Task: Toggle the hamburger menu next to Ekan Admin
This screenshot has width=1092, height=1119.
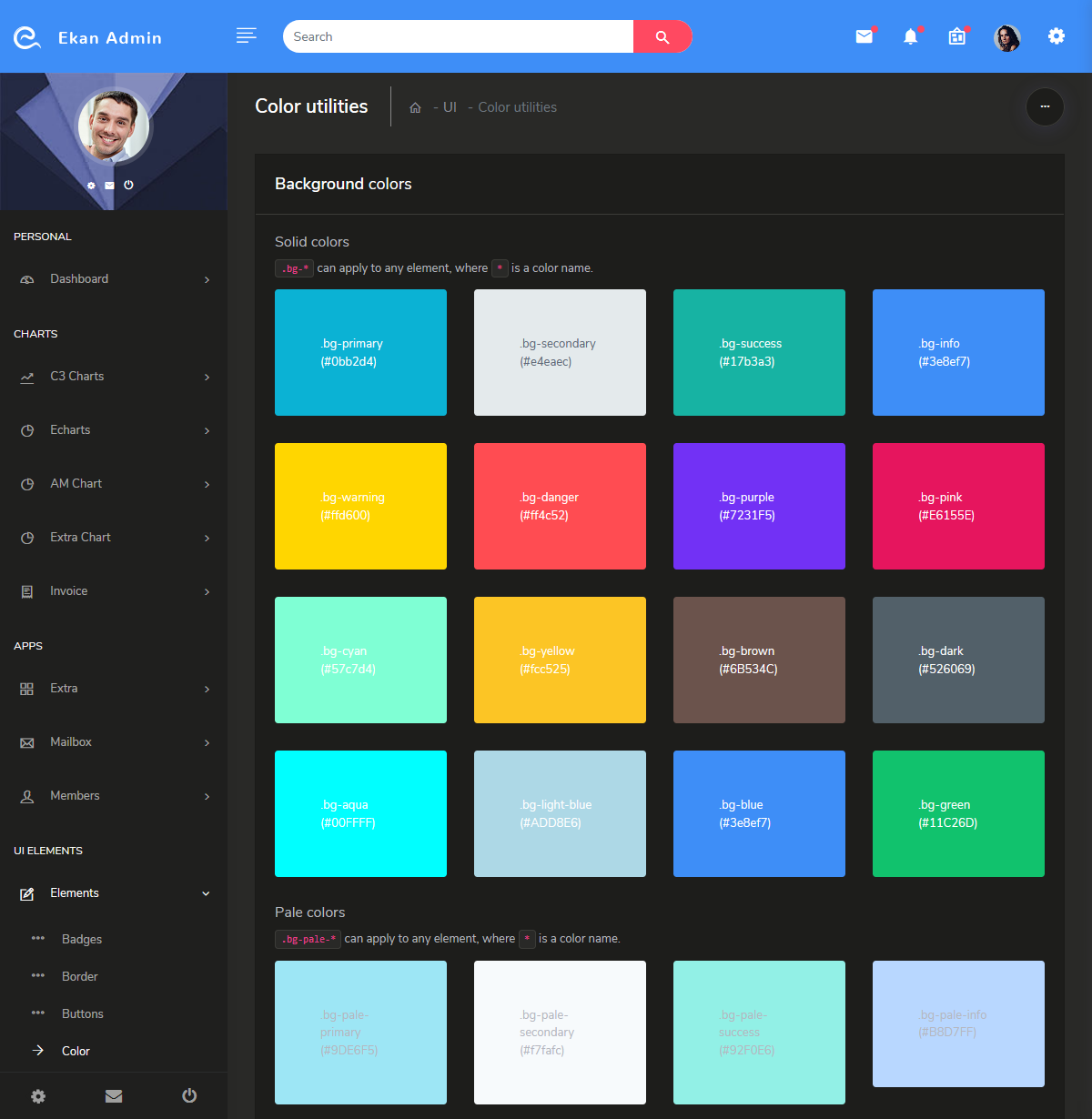Action: click(x=246, y=35)
